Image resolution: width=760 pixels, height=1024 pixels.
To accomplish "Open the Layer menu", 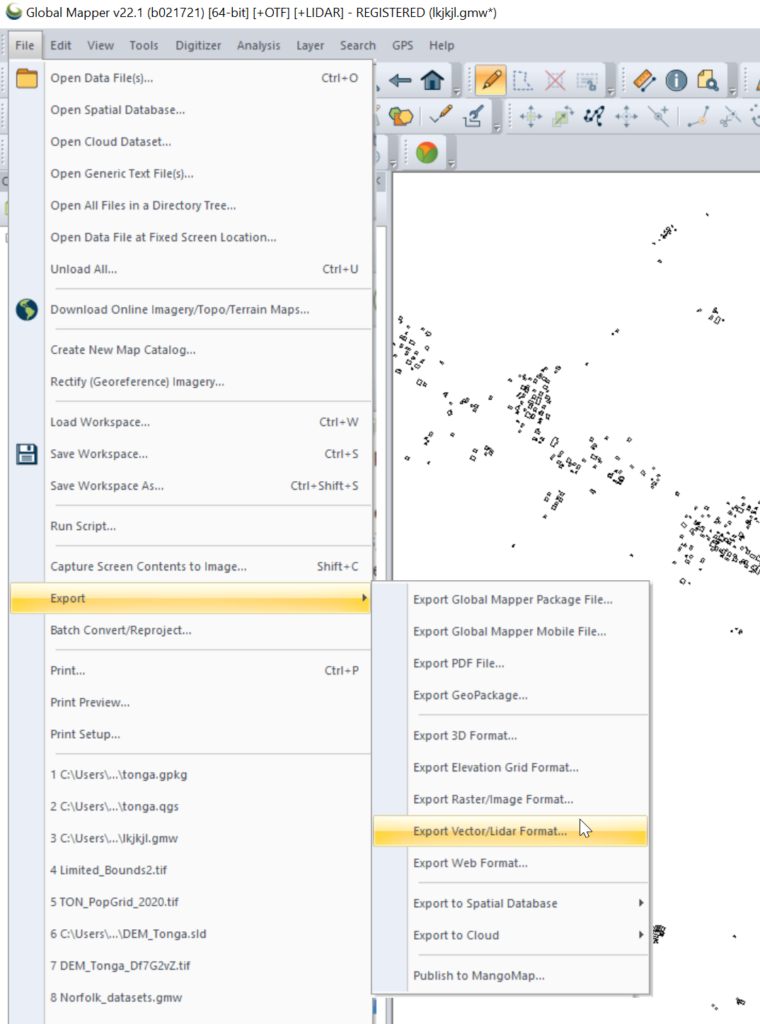I will [x=310, y=45].
